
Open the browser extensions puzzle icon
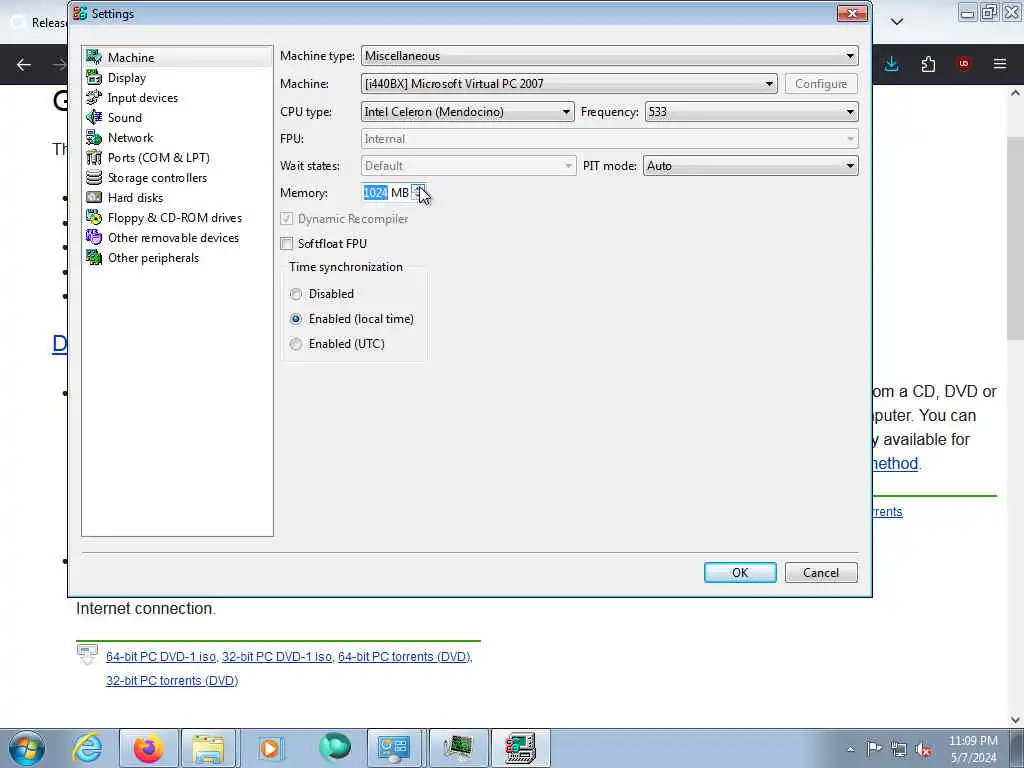pyautogui.click(x=928, y=64)
